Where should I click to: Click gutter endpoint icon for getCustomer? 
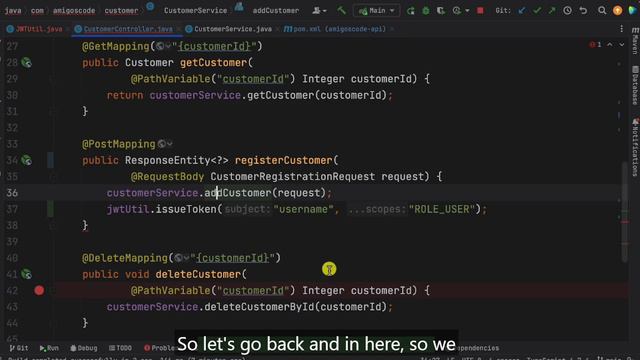[27, 62]
